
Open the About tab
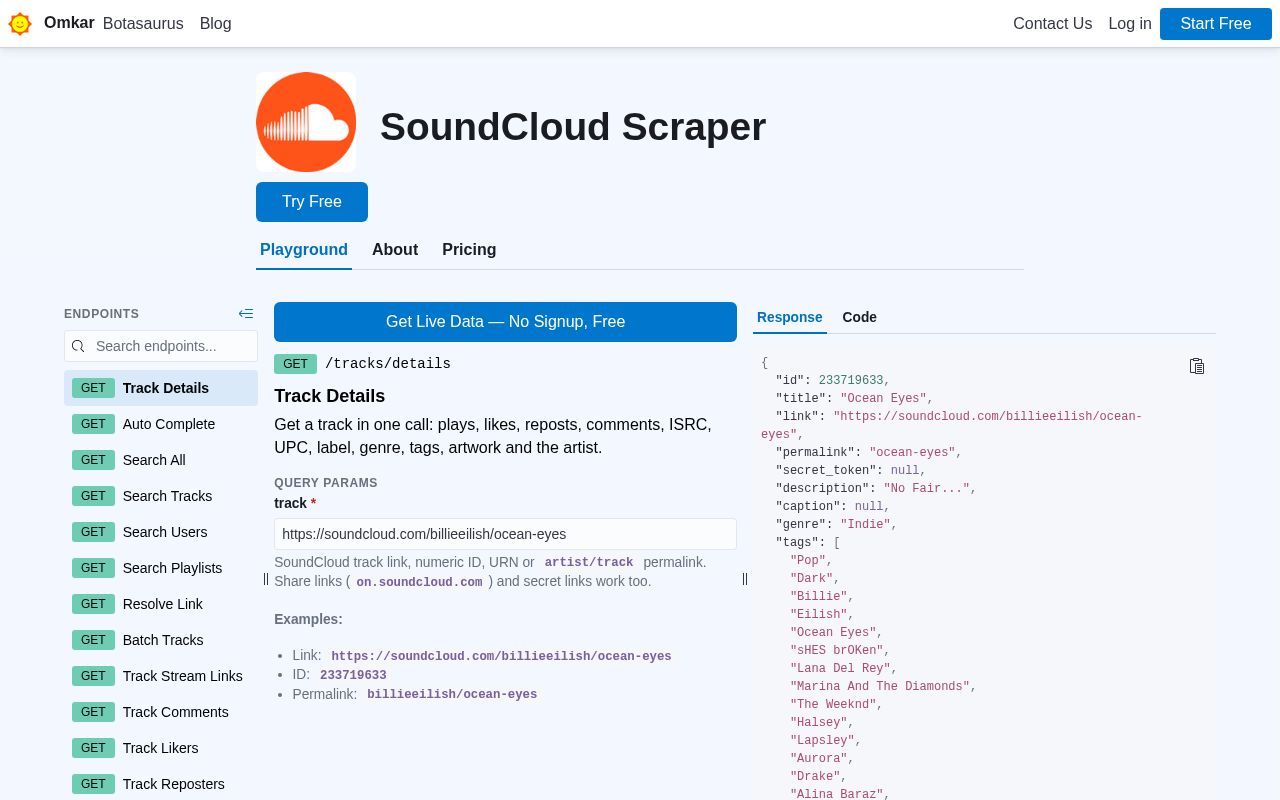(395, 250)
